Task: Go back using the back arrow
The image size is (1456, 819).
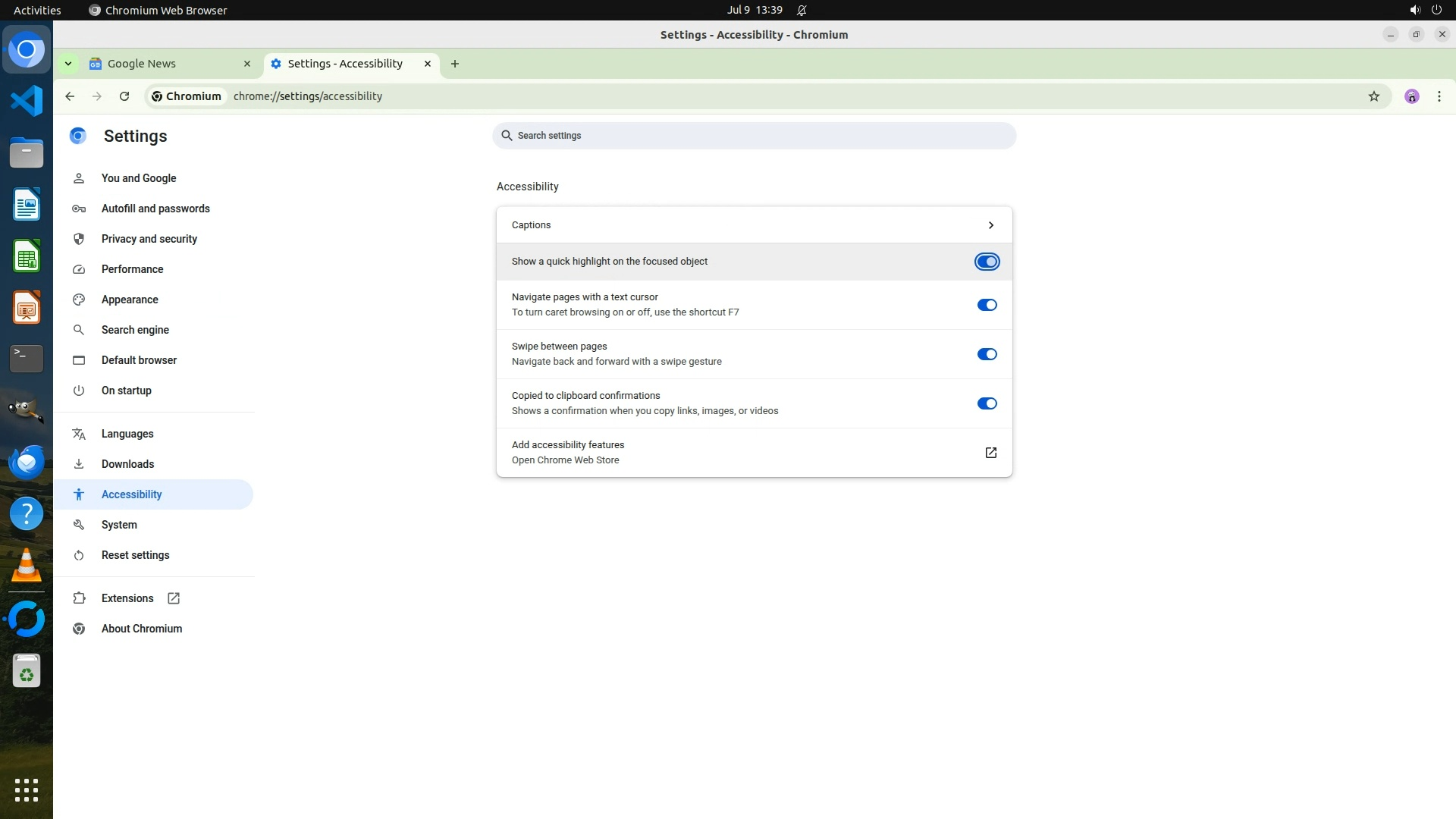Action: [70, 96]
